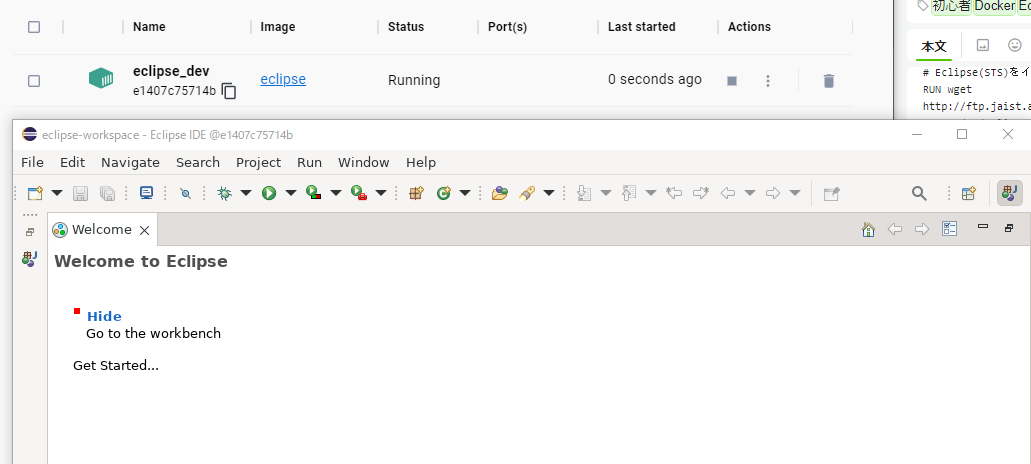Toggle the select-all checkbox in Docker header
The width and height of the screenshot is (1031, 464).
(34, 27)
